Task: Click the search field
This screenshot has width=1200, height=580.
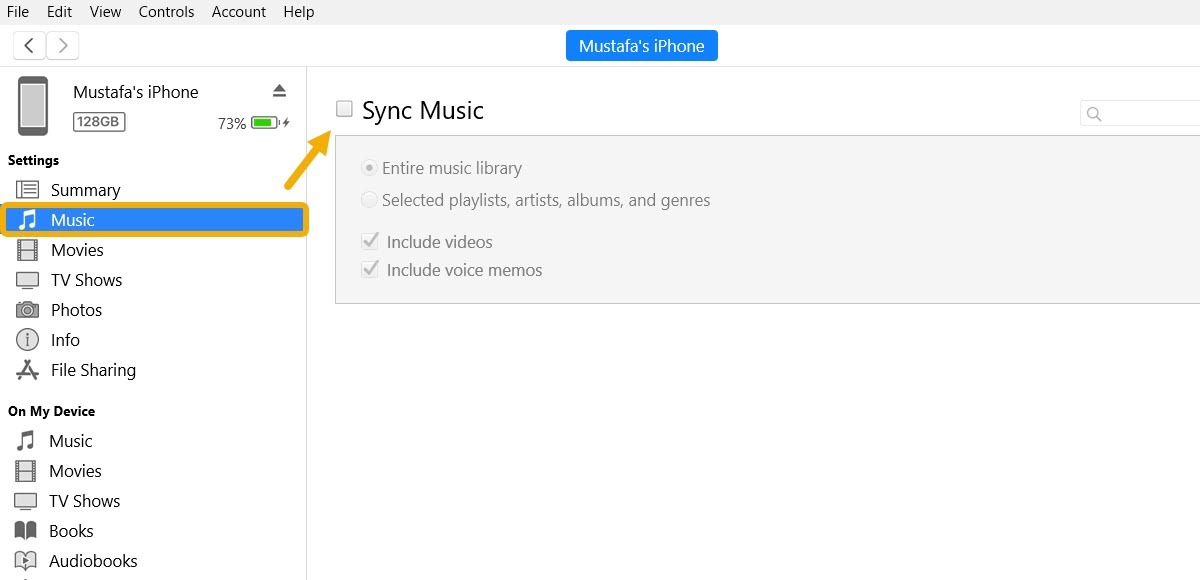Action: 1140,113
